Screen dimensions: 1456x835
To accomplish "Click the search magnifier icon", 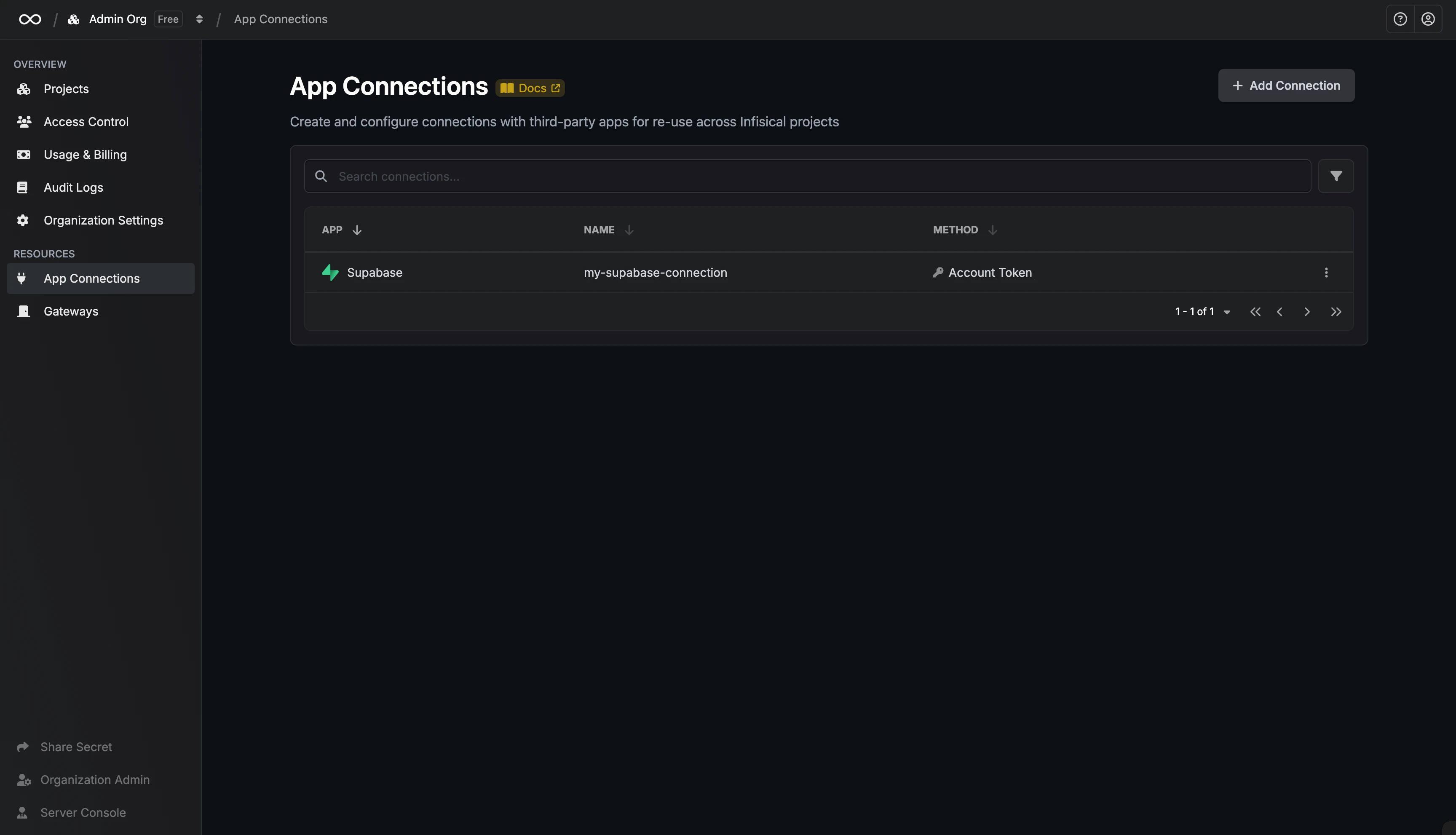I will (321, 176).
